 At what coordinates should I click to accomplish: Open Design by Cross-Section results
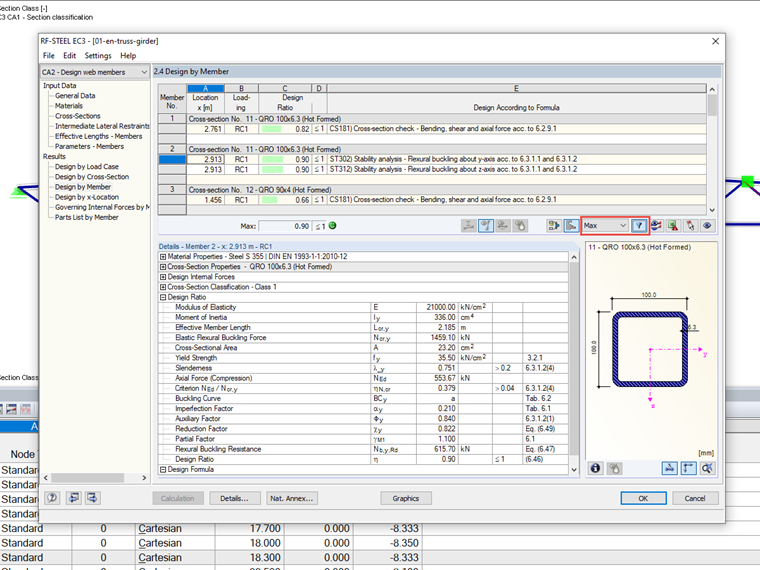[x=92, y=177]
